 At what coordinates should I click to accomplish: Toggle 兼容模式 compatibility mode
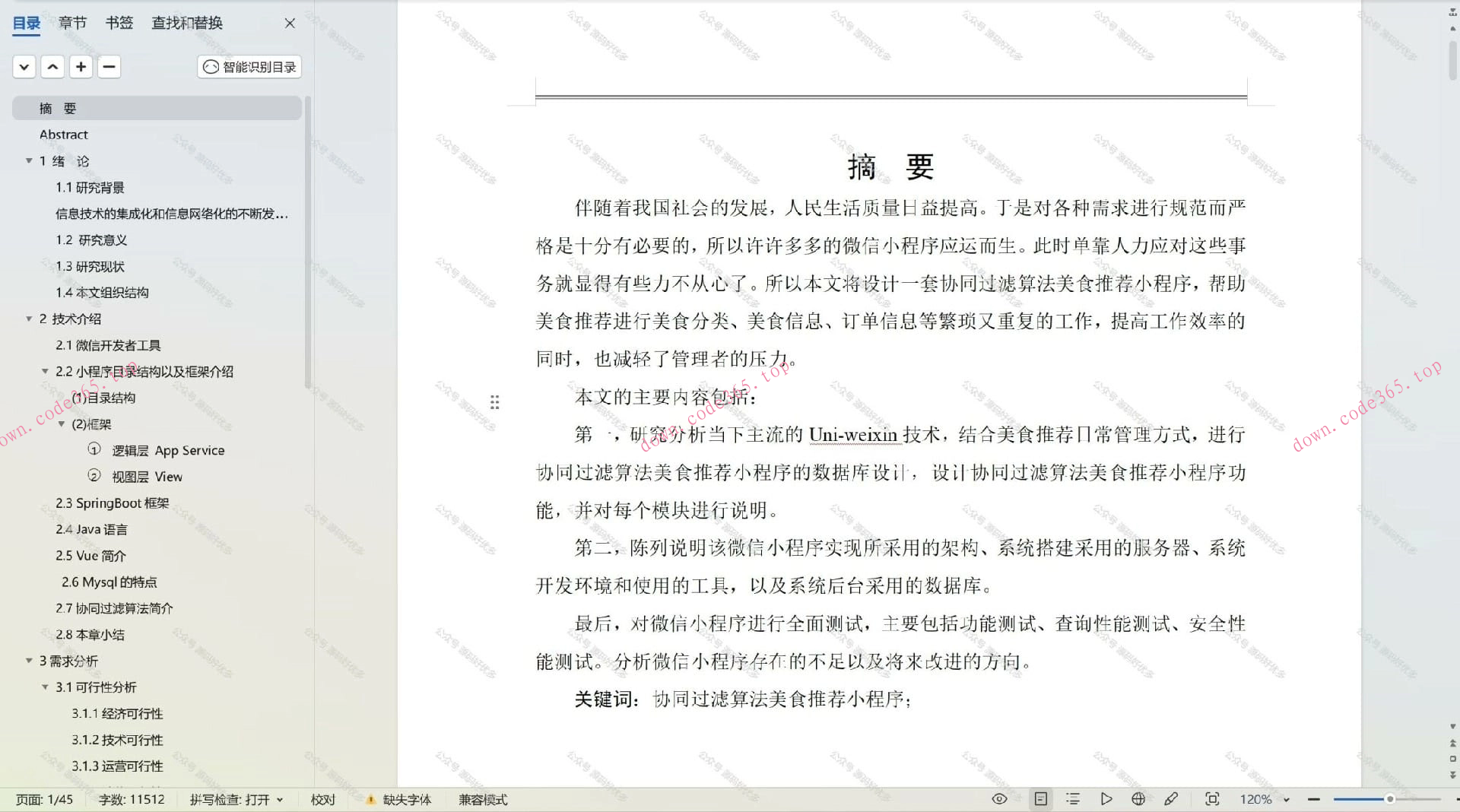(x=482, y=799)
